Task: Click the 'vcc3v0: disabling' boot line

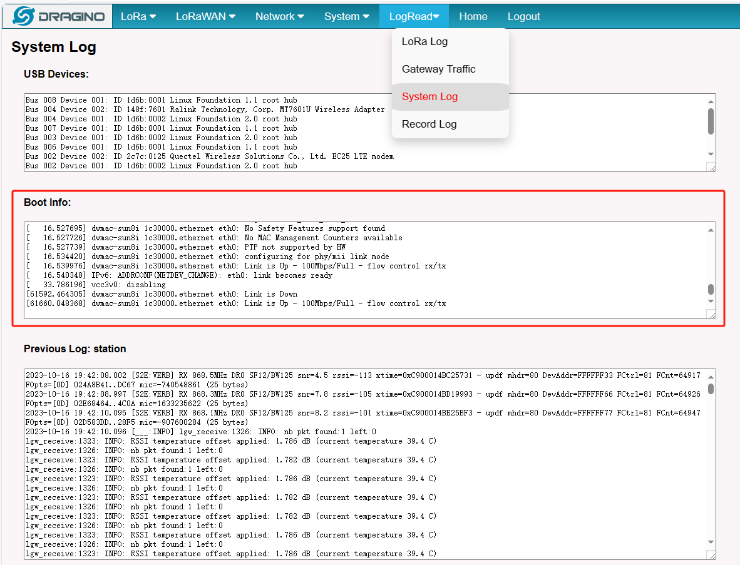Action: (96, 285)
